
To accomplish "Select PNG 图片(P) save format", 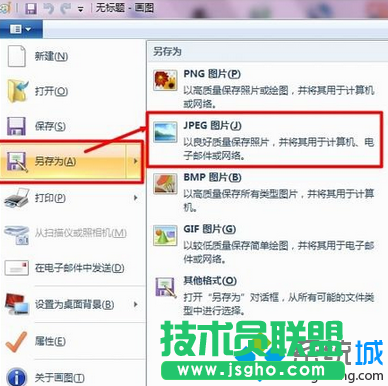I will tap(212, 74).
